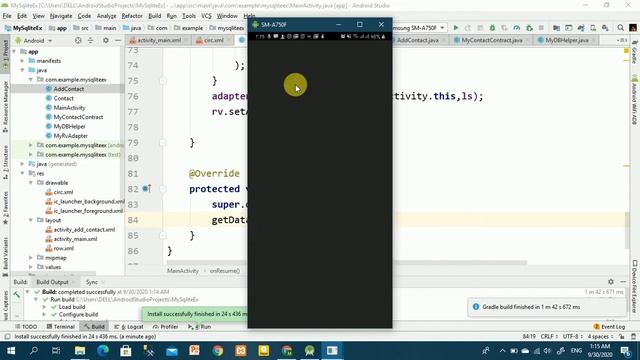640x360 pixels.
Task: Click the CRLF line separator in status bar
Action: click(549, 337)
